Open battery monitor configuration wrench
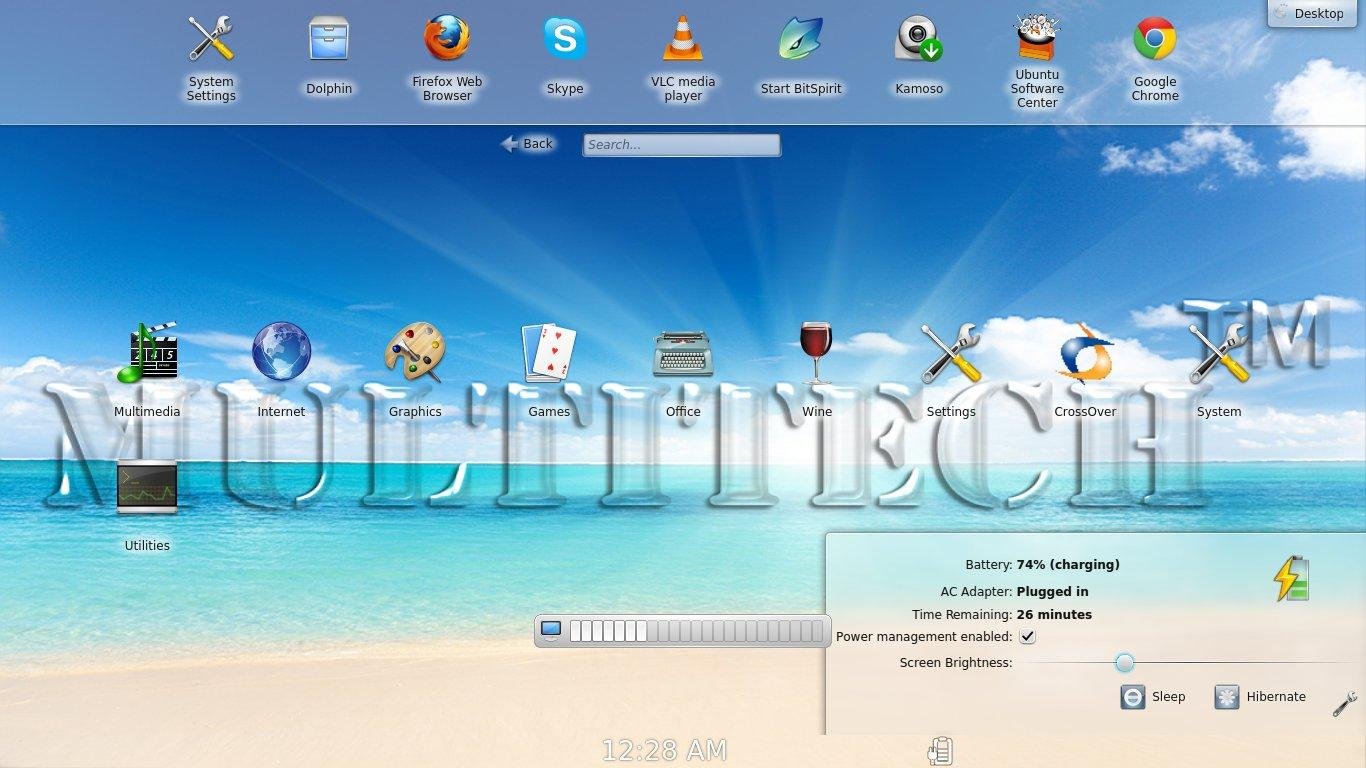 [x=1345, y=704]
